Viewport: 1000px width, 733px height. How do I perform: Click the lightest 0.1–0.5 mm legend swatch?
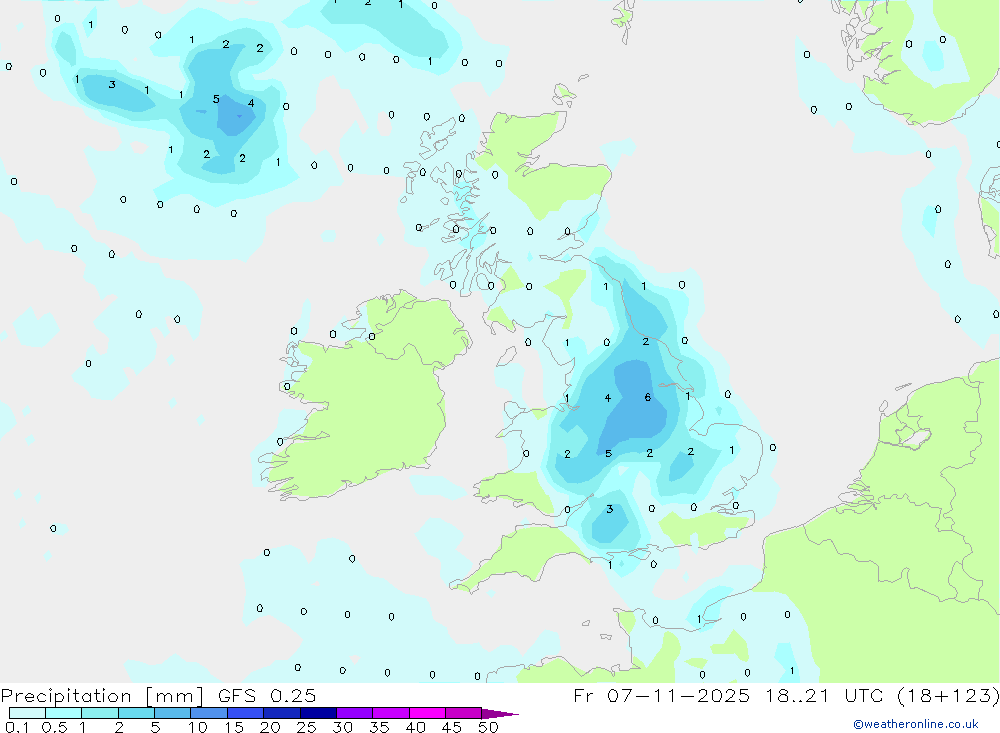[x=27, y=713]
